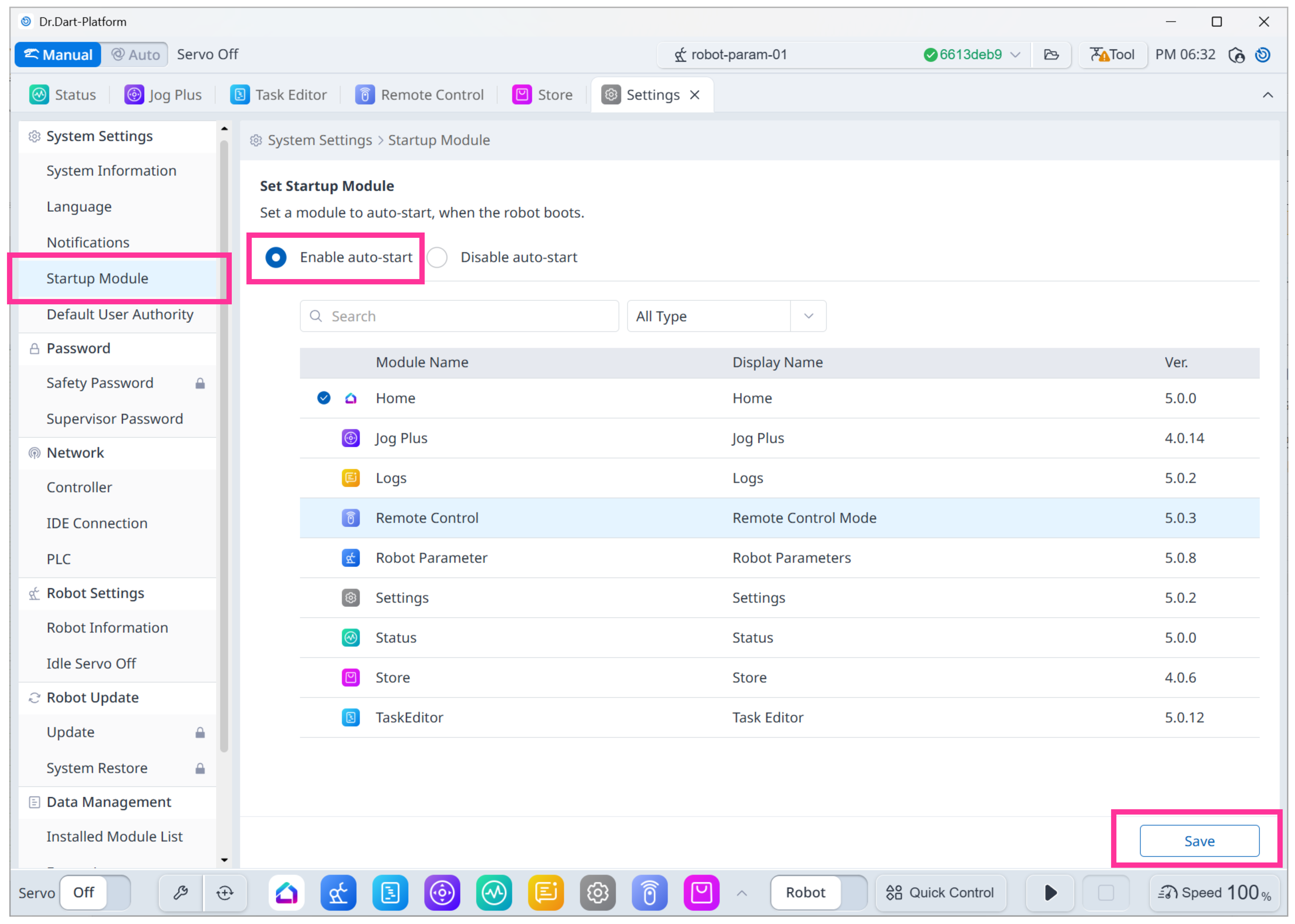Toggle the Servo Off switch
The width and height of the screenshot is (1295, 924).
pyautogui.click(x=95, y=892)
